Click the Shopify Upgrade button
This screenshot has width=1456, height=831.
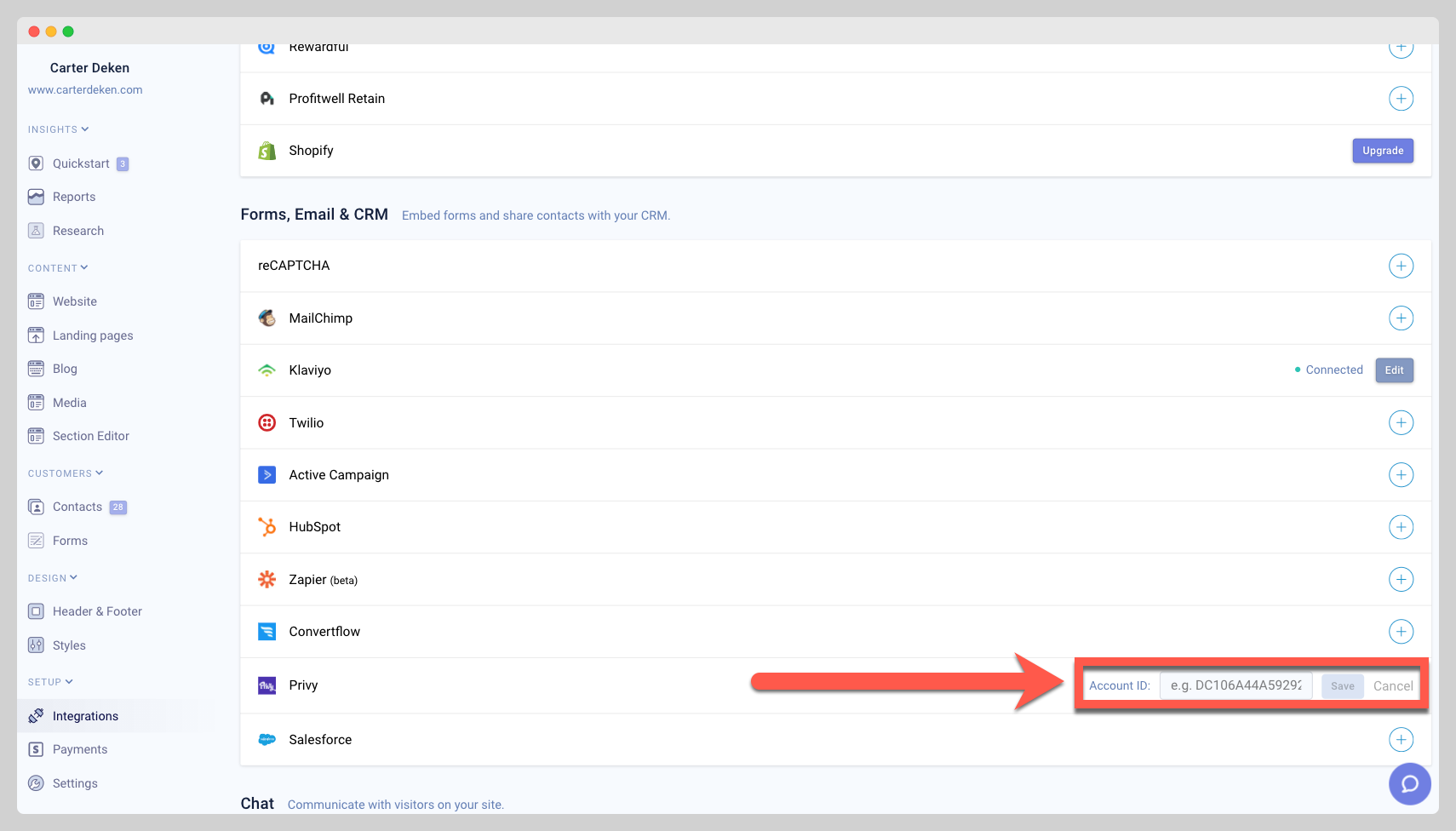pos(1382,151)
